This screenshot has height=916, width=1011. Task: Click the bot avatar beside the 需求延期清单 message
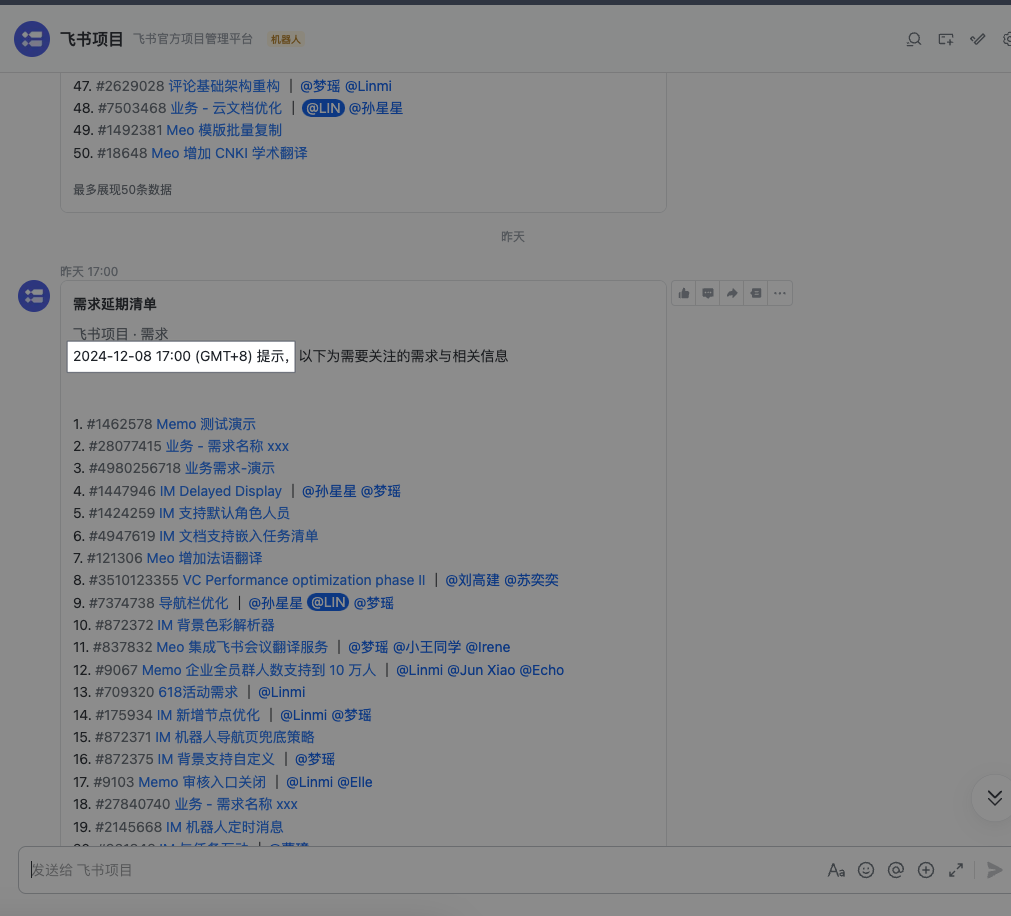(34, 296)
